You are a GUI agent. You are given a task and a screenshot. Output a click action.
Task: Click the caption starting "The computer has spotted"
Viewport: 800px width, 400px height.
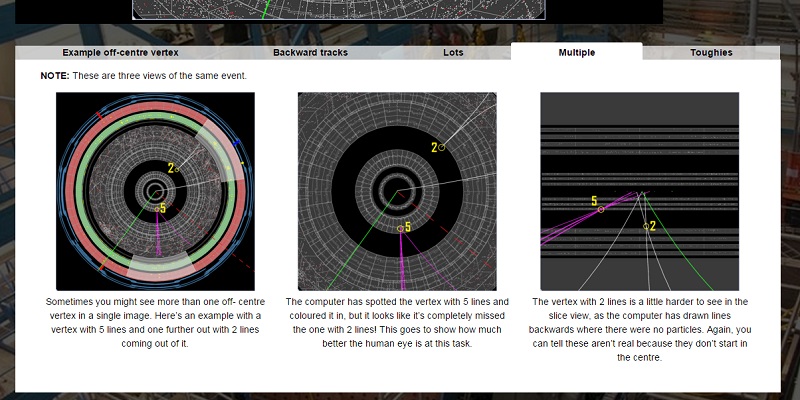click(397, 322)
